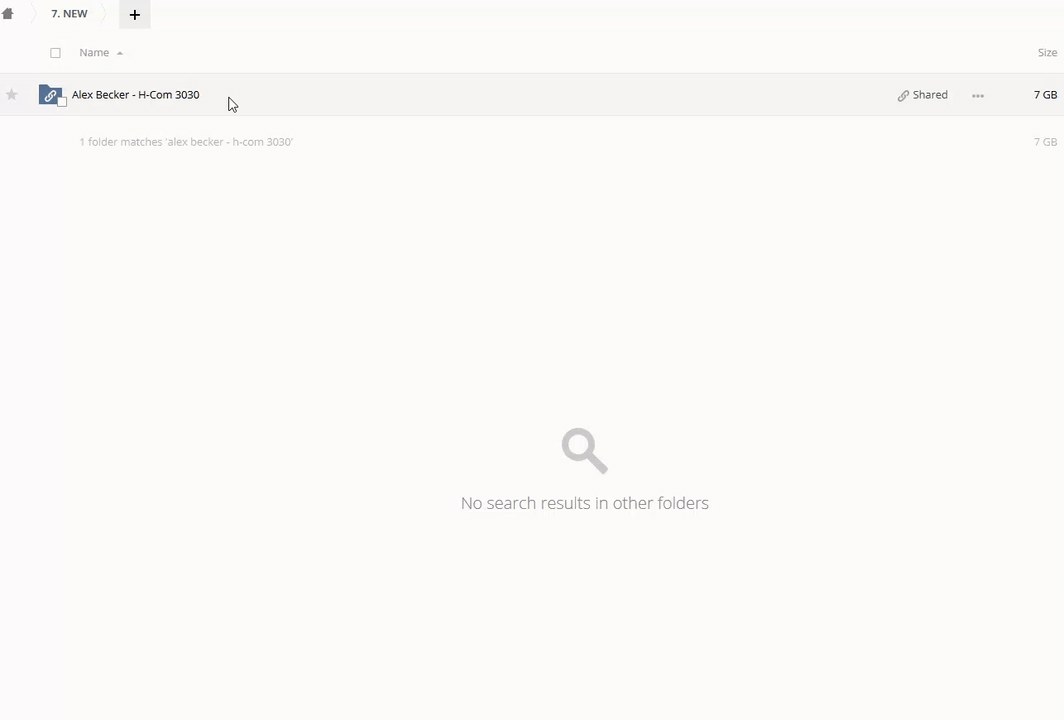Favorite the Alex Becker - H-Com 3030 folder

(x=12, y=95)
